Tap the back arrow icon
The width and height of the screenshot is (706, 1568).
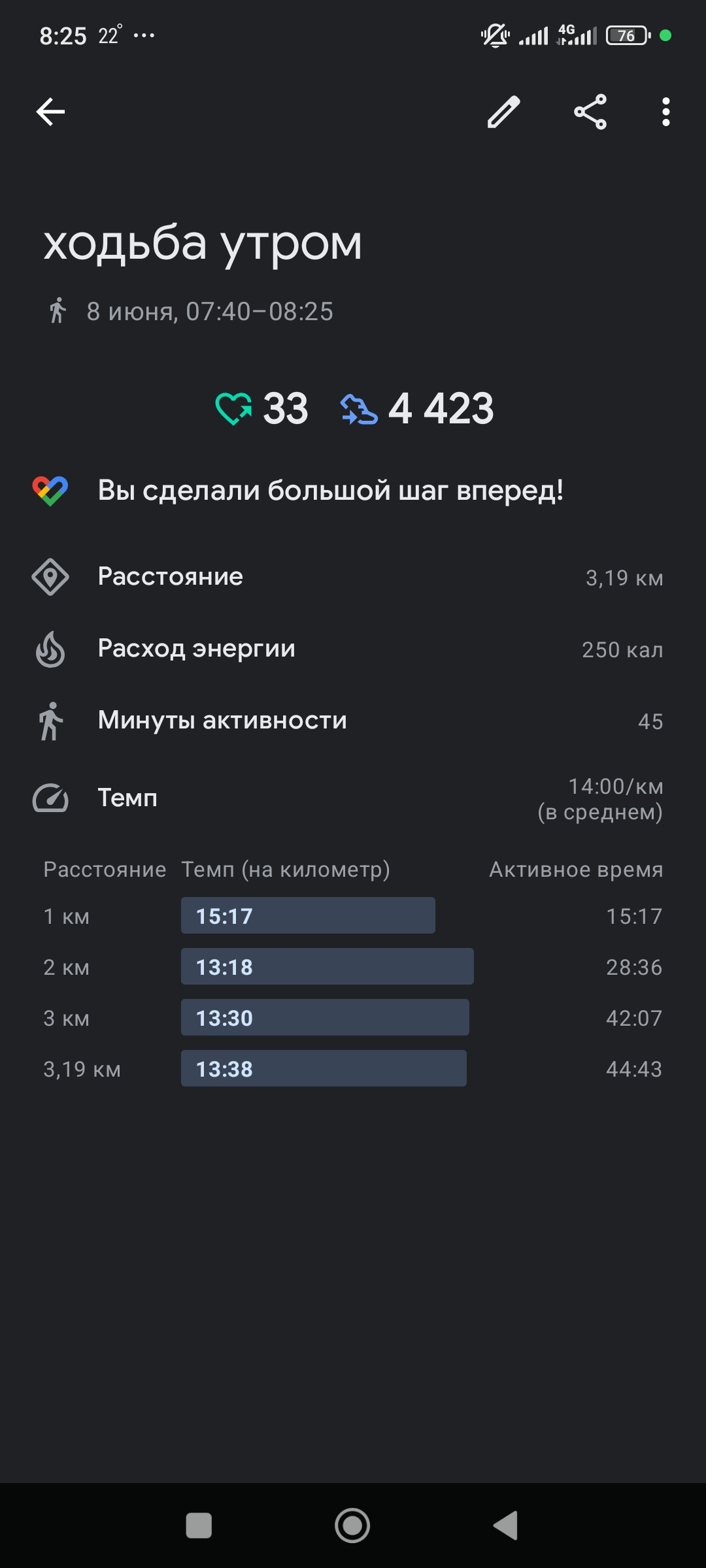pos(50,112)
